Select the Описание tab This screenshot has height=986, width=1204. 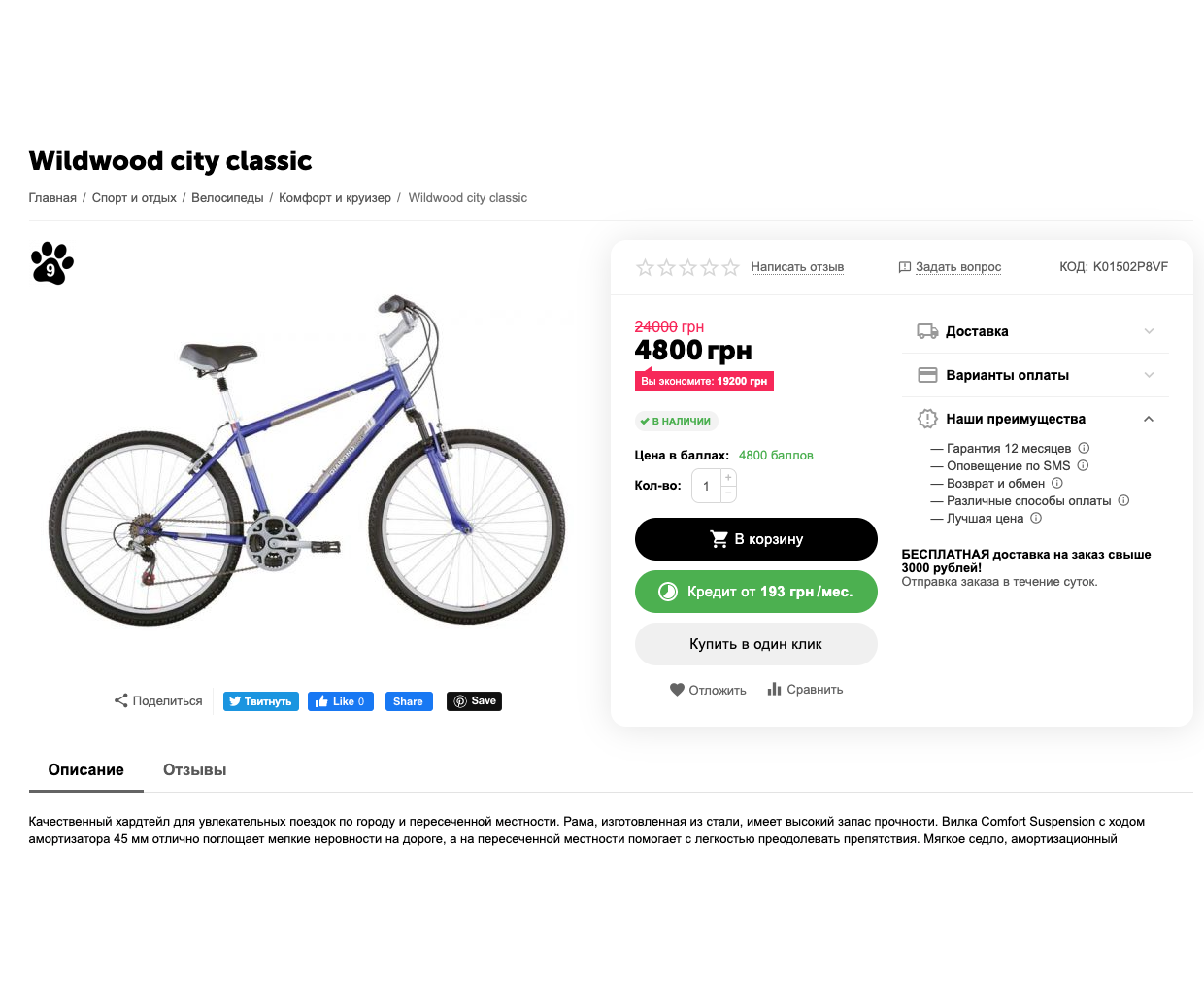tap(86, 769)
